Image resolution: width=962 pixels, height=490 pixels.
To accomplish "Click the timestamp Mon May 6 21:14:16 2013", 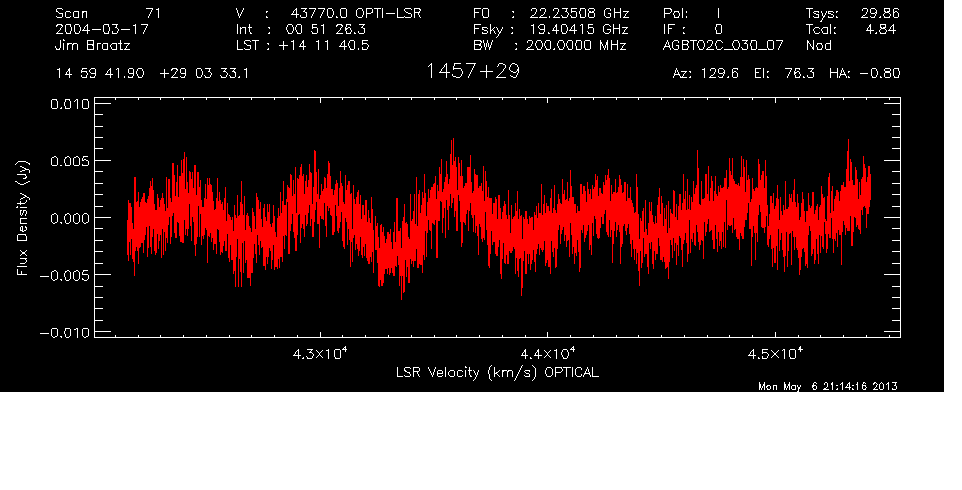I will 828,386.
